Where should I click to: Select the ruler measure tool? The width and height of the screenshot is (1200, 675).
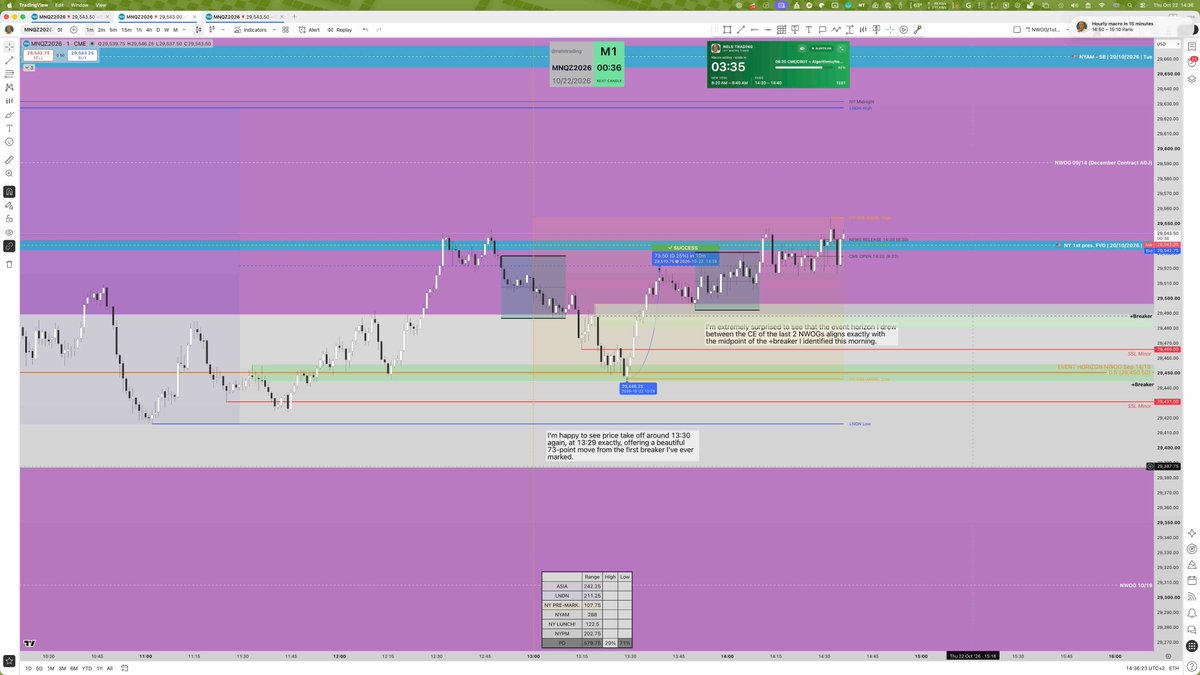click(10, 160)
